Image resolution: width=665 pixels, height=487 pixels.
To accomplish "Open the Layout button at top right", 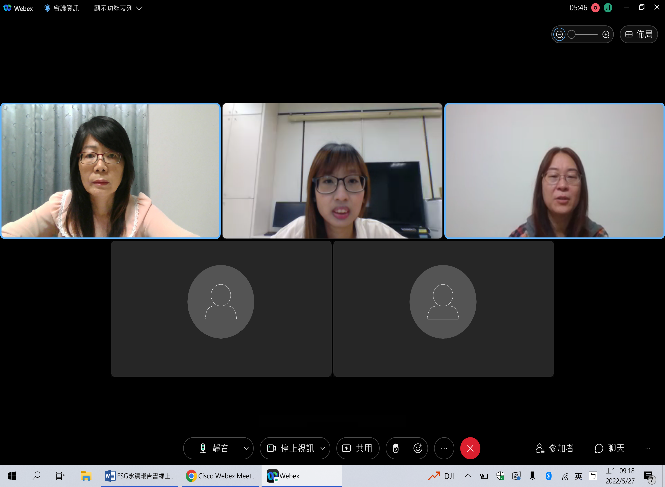I will 640,34.
